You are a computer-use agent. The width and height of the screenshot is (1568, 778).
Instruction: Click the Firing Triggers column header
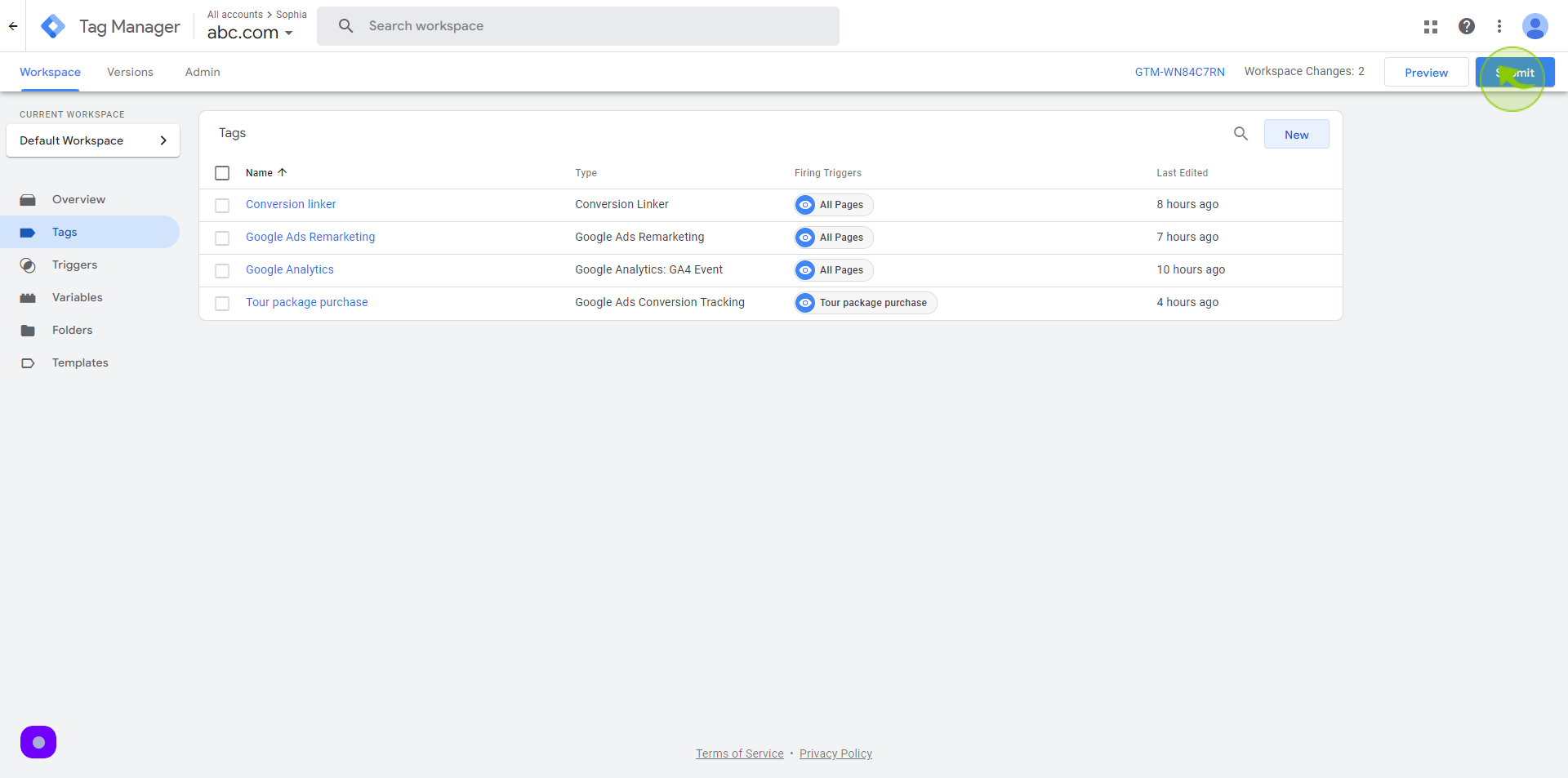click(x=828, y=173)
